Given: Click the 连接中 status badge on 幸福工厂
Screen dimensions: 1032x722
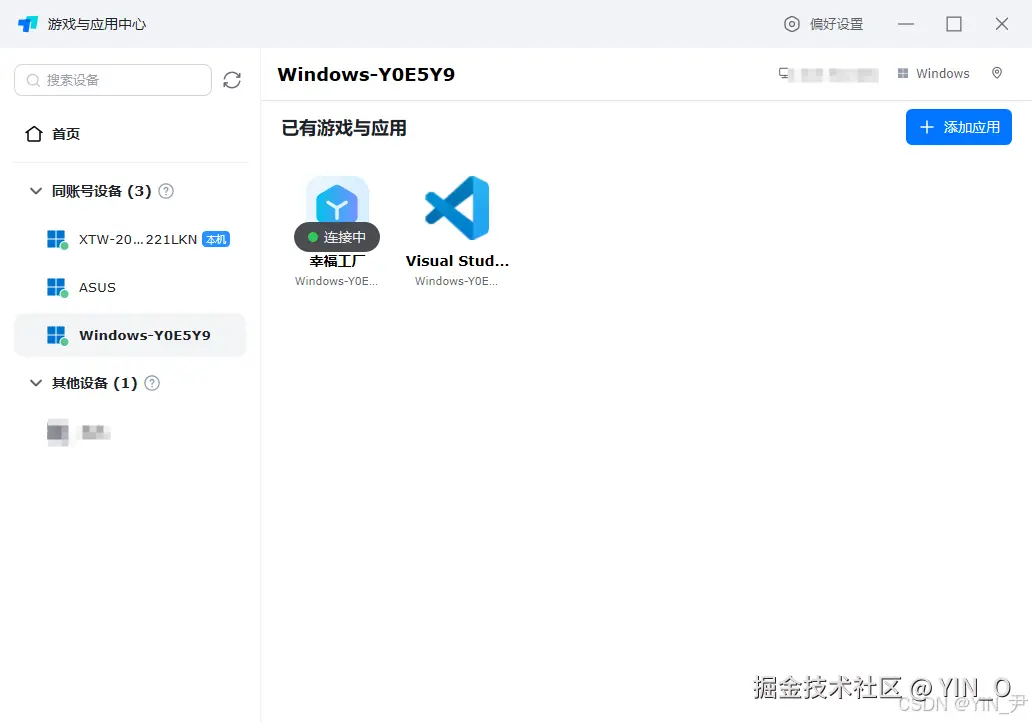Looking at the screenshot, I should 337,237.
